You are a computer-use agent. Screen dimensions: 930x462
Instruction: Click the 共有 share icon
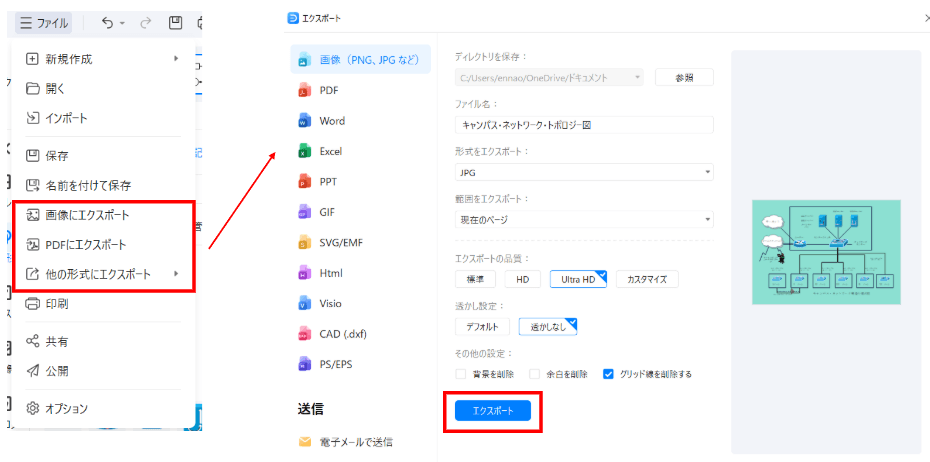(x=33, y=342)
